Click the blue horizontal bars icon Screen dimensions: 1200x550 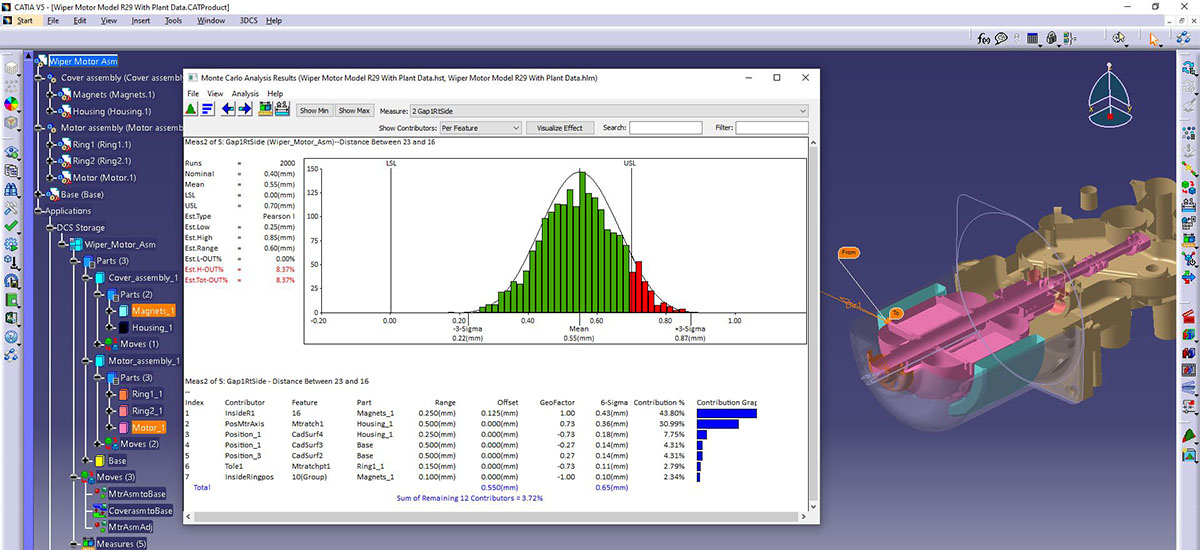tap(208, 109)
